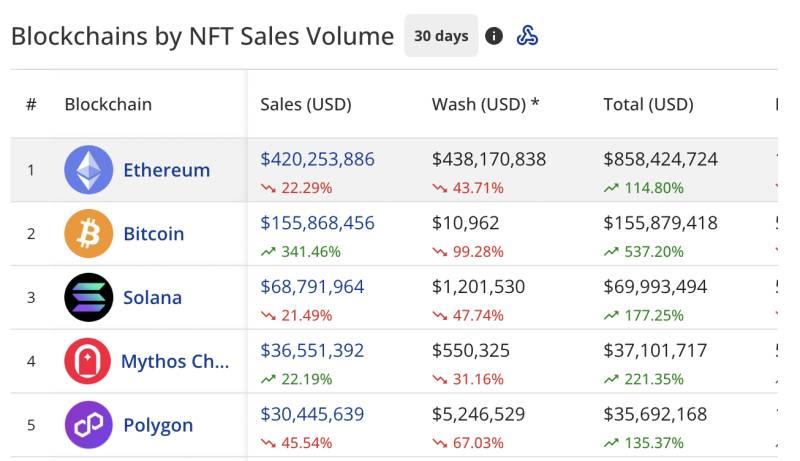Screen dimensions: 800x461
Task: Click the Polygon logo icon
Action: (89, 425)
